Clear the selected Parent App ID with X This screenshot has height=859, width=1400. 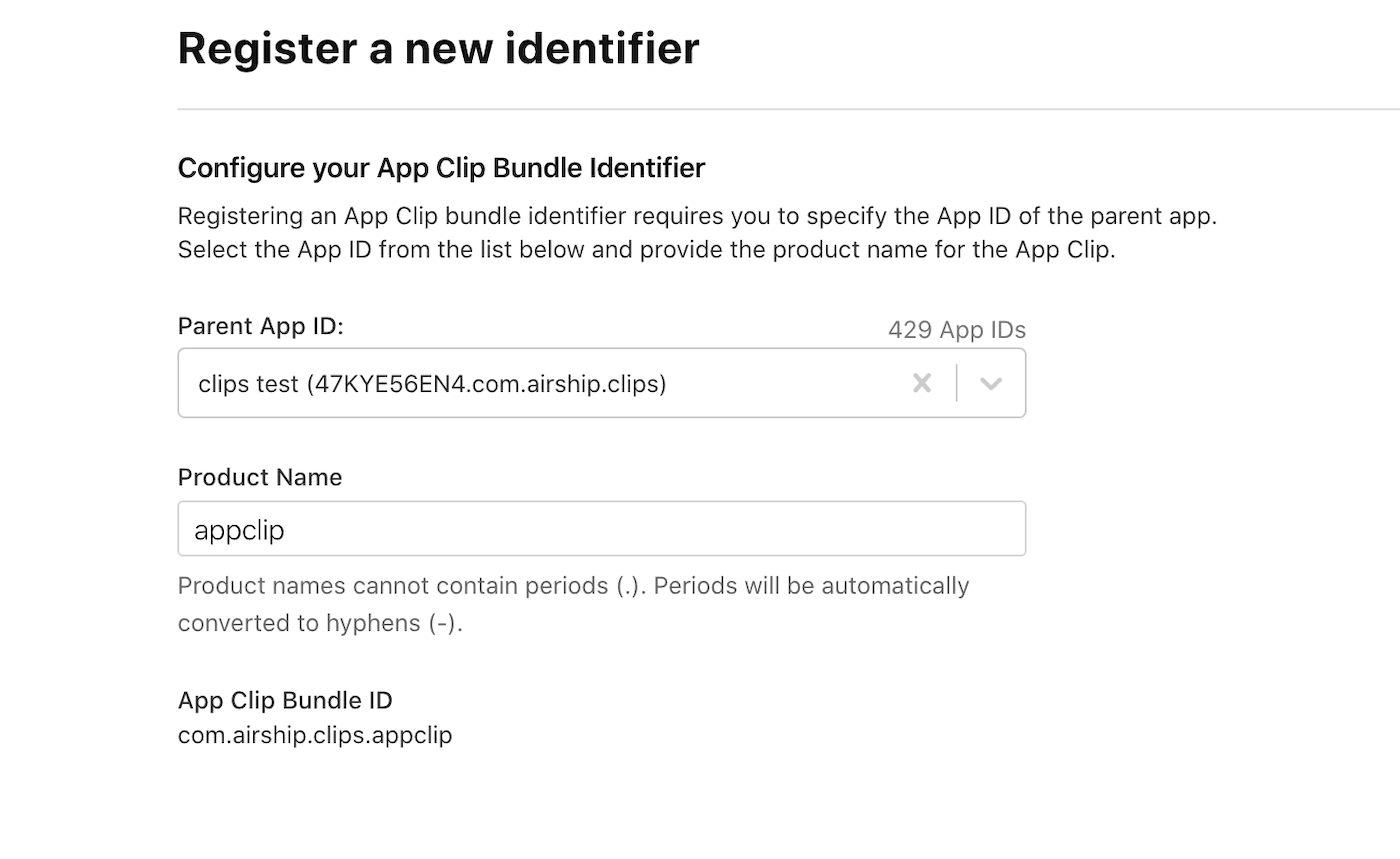pos(922,383)
